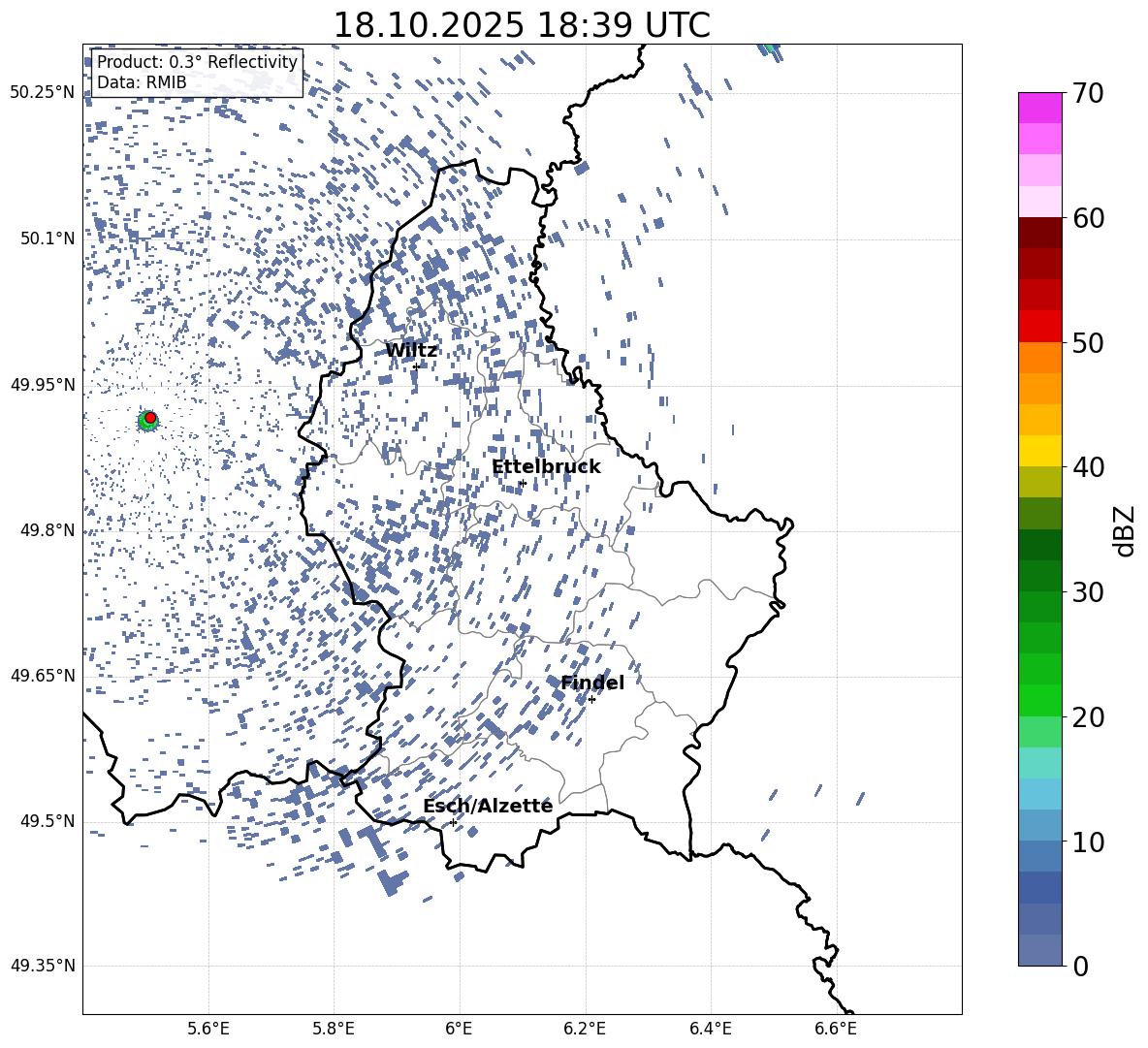Click the cross marker below Findel
The height and width of the screenshot is (1048, 1148).
pos(591,700)
